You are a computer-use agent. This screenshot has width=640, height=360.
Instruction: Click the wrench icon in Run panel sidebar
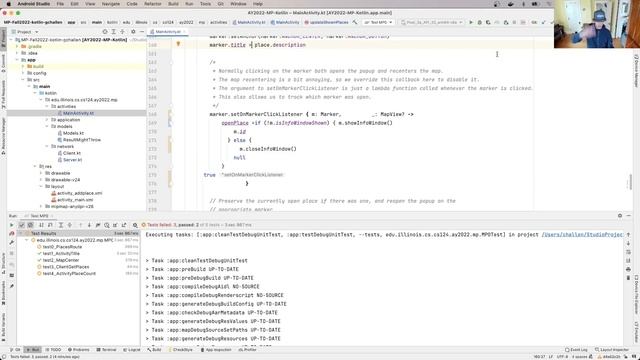click(12, 242)
